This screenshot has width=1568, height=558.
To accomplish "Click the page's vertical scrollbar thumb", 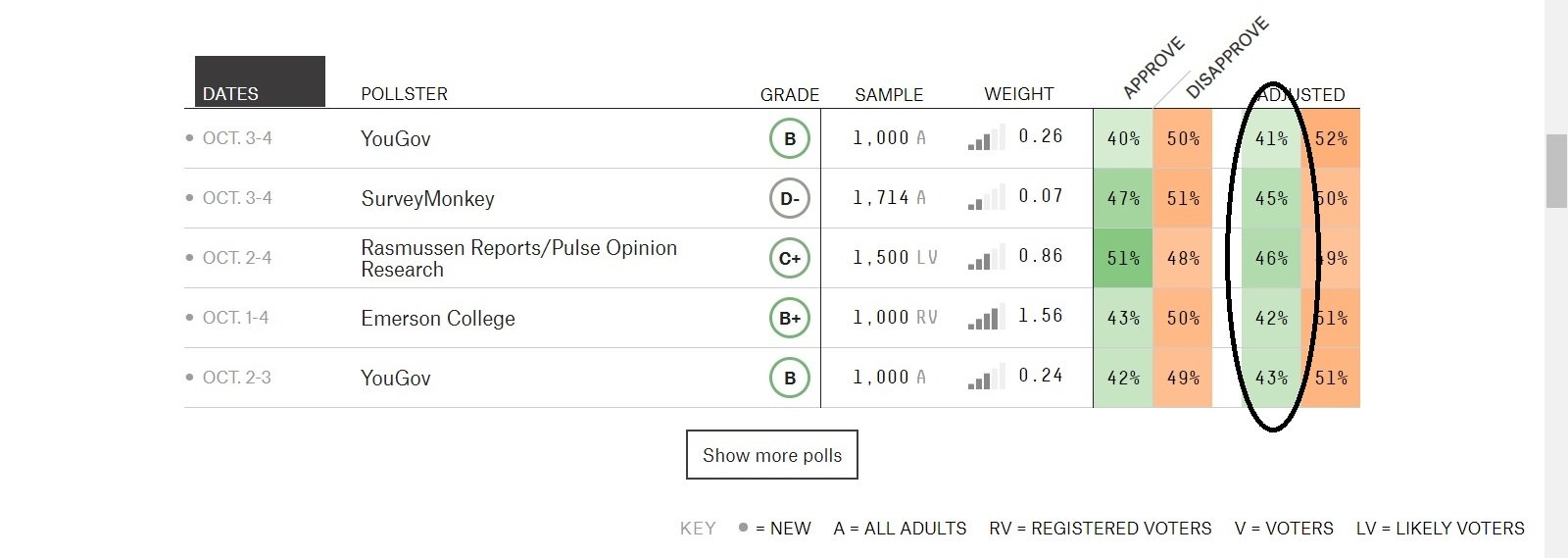I will pyautogui.click(x=1556, y=172).
